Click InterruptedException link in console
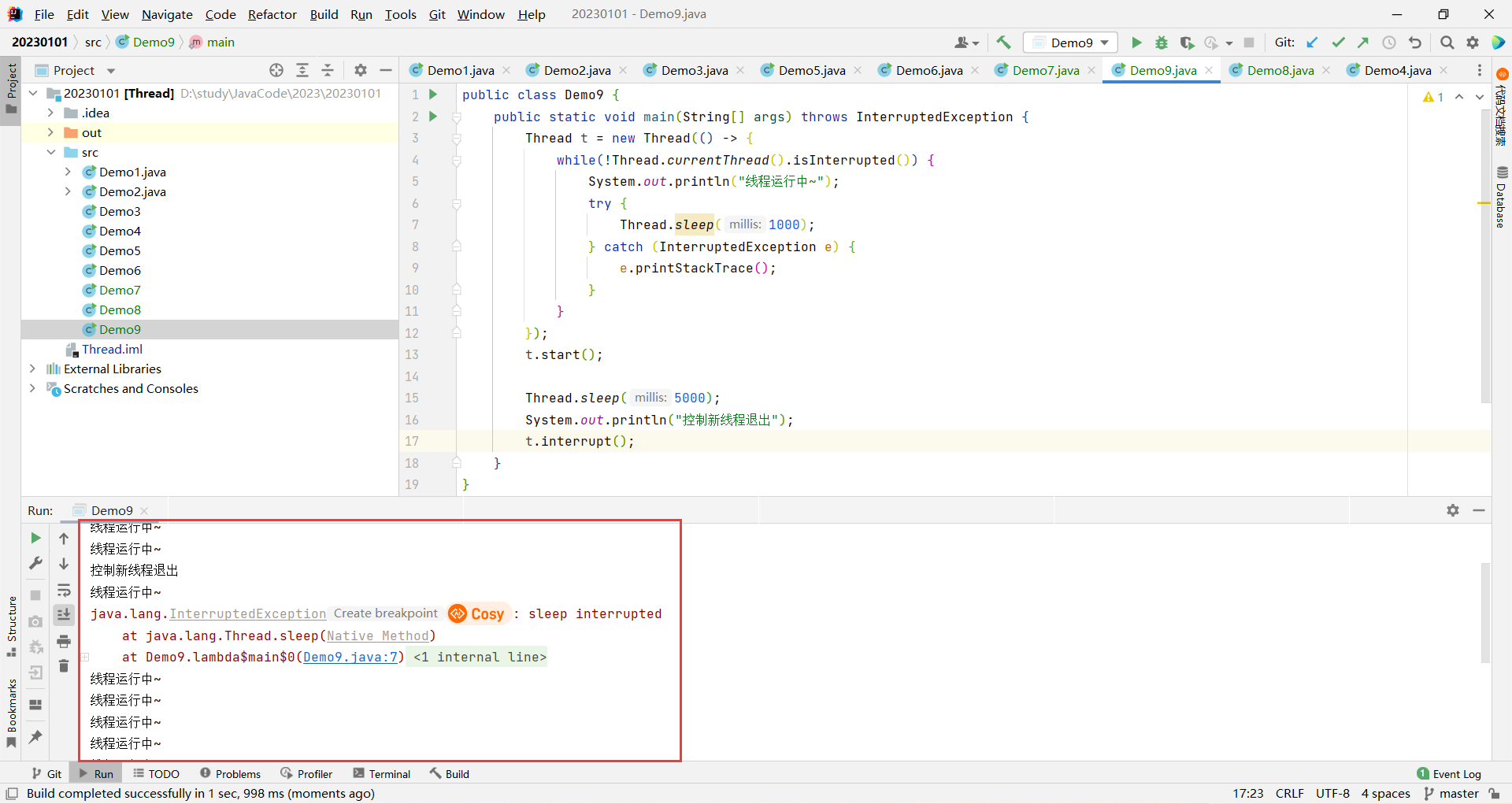1512x804 pixels. tap(248, 613)
